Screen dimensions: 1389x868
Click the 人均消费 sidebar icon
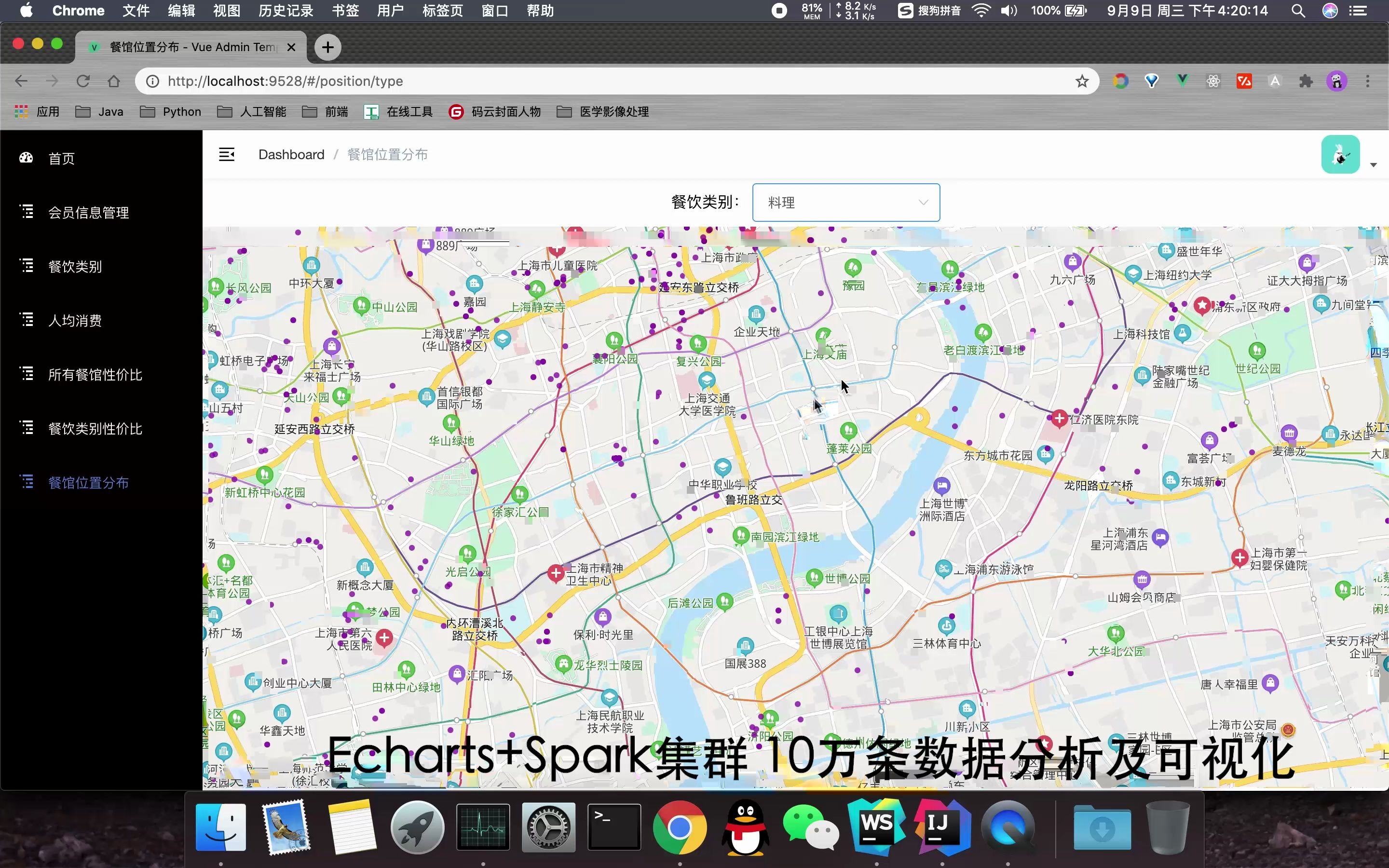[x=26, y=319]
